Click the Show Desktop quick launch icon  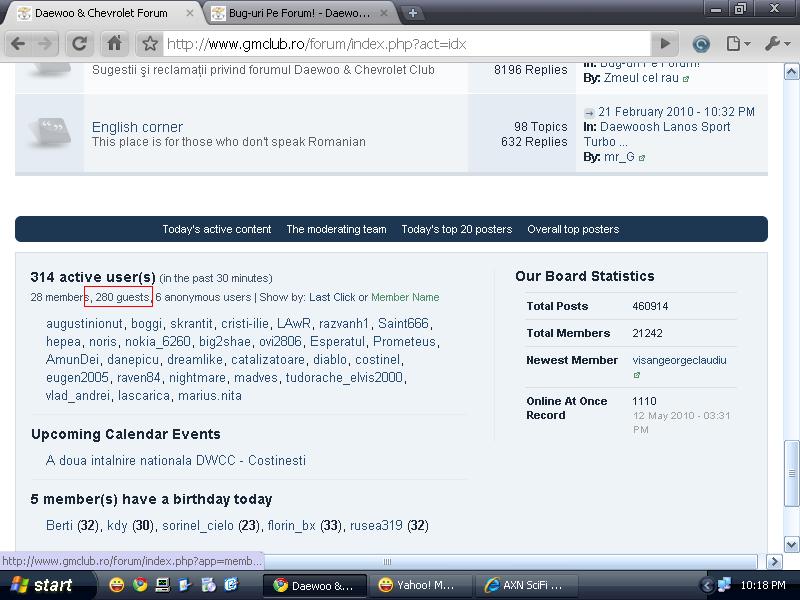click(x=185, y=585)
